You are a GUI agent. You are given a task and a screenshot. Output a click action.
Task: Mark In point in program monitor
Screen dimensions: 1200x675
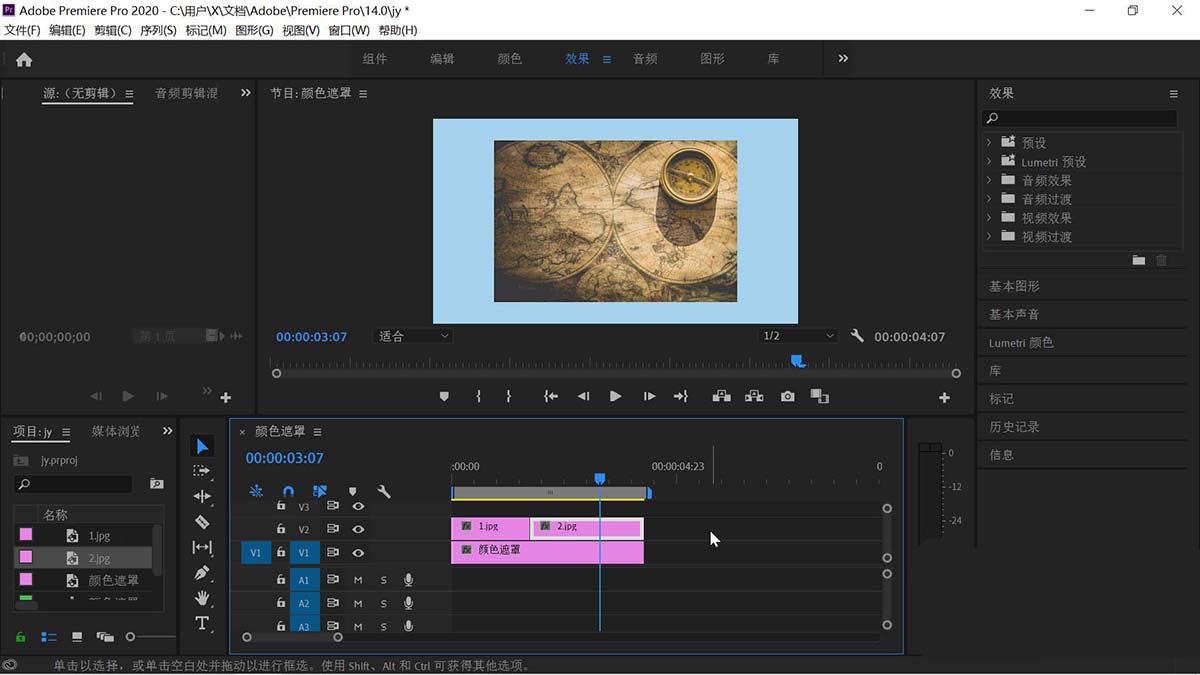478,397
